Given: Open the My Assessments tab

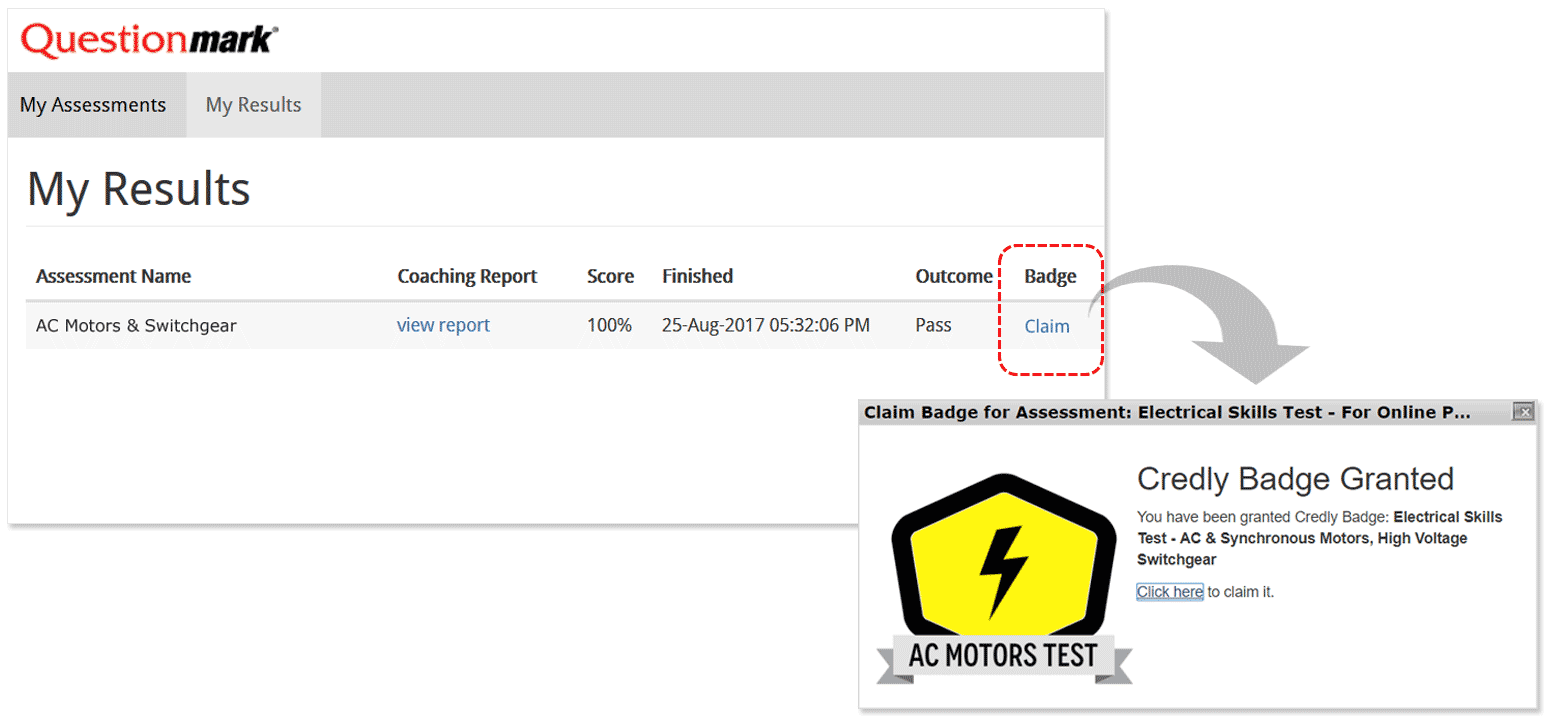Looking at the screenshot, I should pos(93,105).
